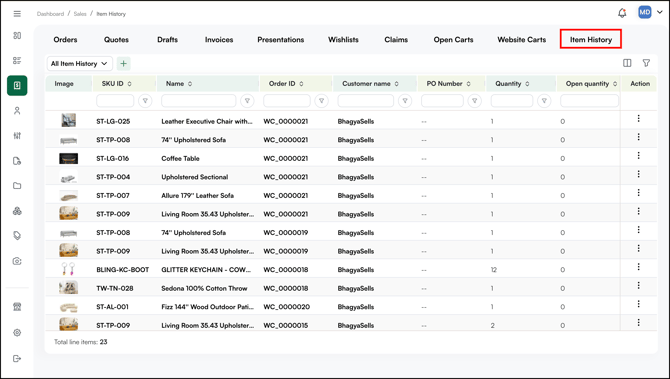This screenshot has width=670, height=379.
Task: Open actions menu for Coffee Table row
Action: [x=638, y=156]
